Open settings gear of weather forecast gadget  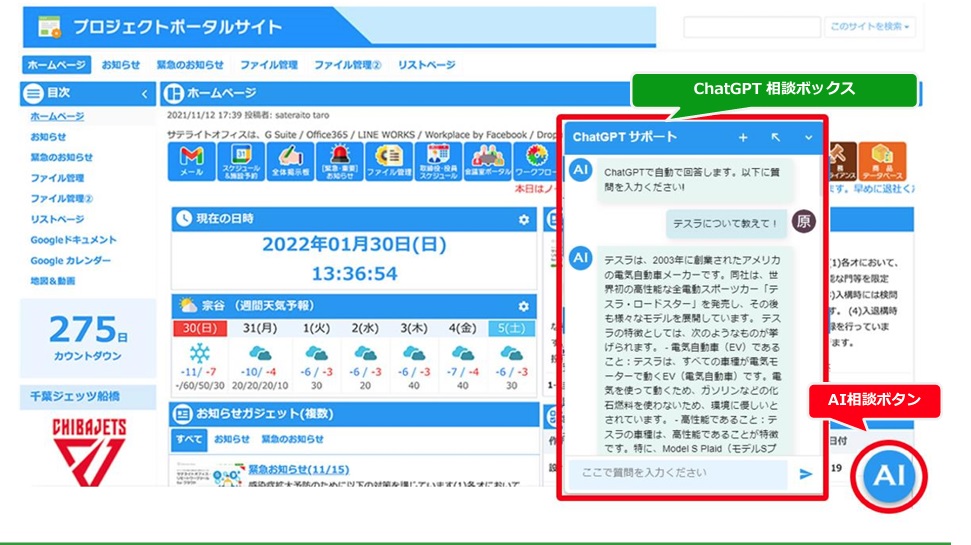pyautogui.click(x=524, y=306)
